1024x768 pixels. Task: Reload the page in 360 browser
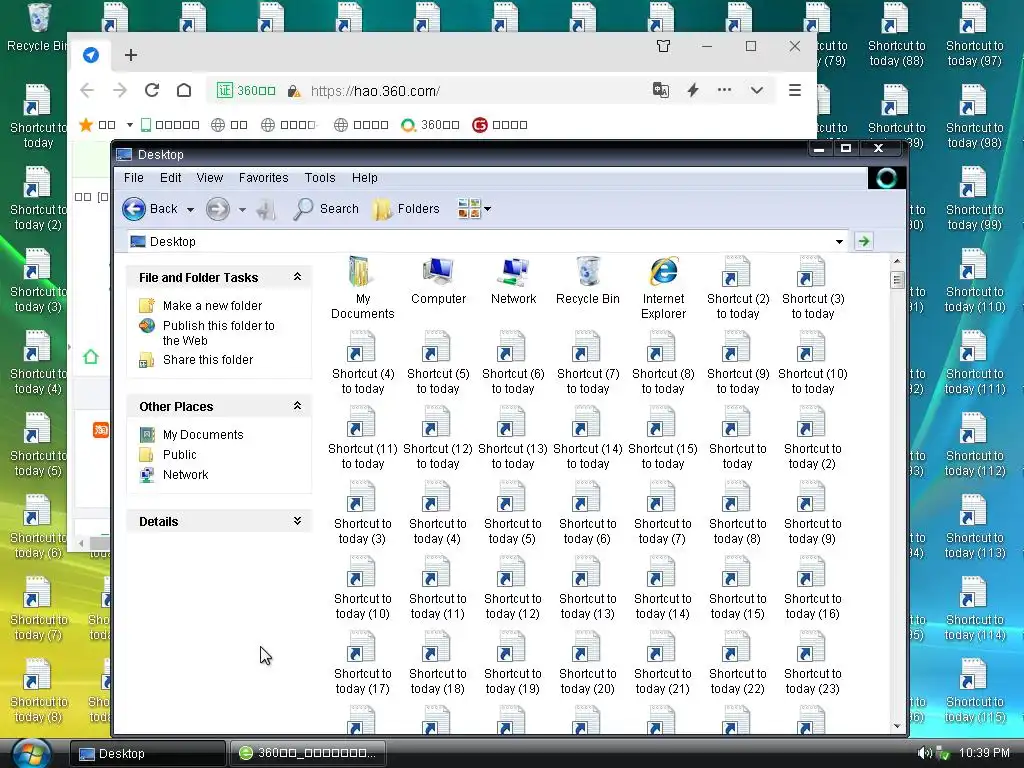pyautogui.click(x=152, y=90)
